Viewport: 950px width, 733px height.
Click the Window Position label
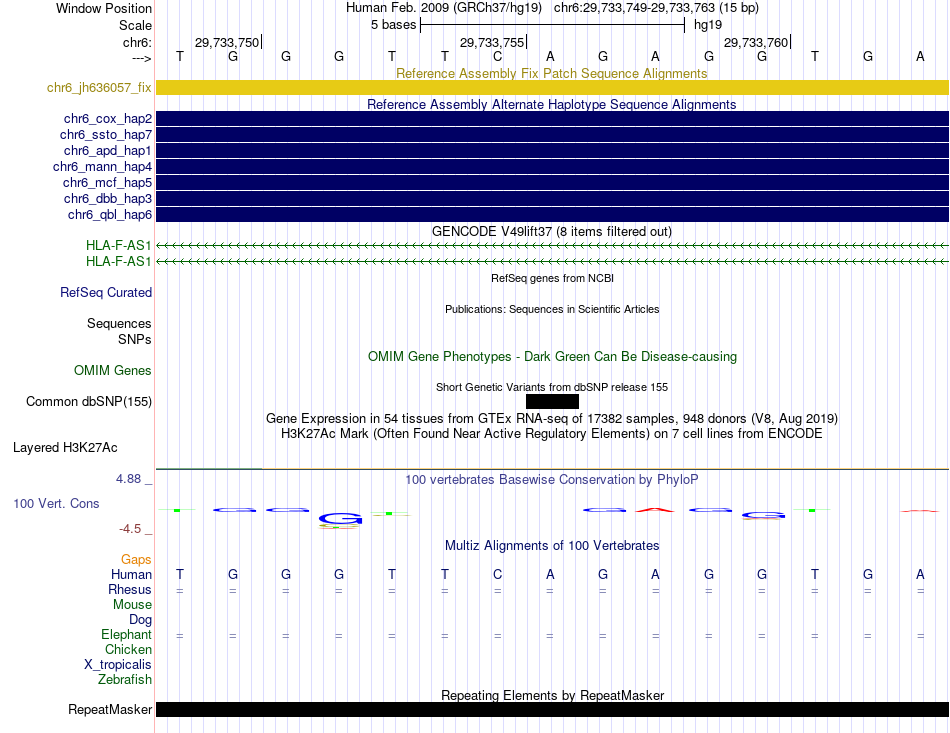(x=104, y=8)
